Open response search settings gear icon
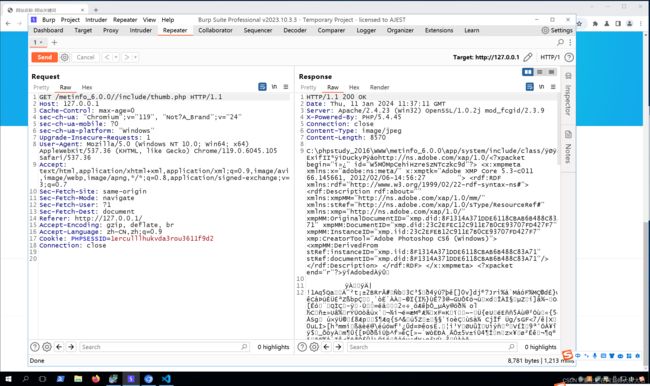Viewport: 650px width, 386px height. point(314,347)
